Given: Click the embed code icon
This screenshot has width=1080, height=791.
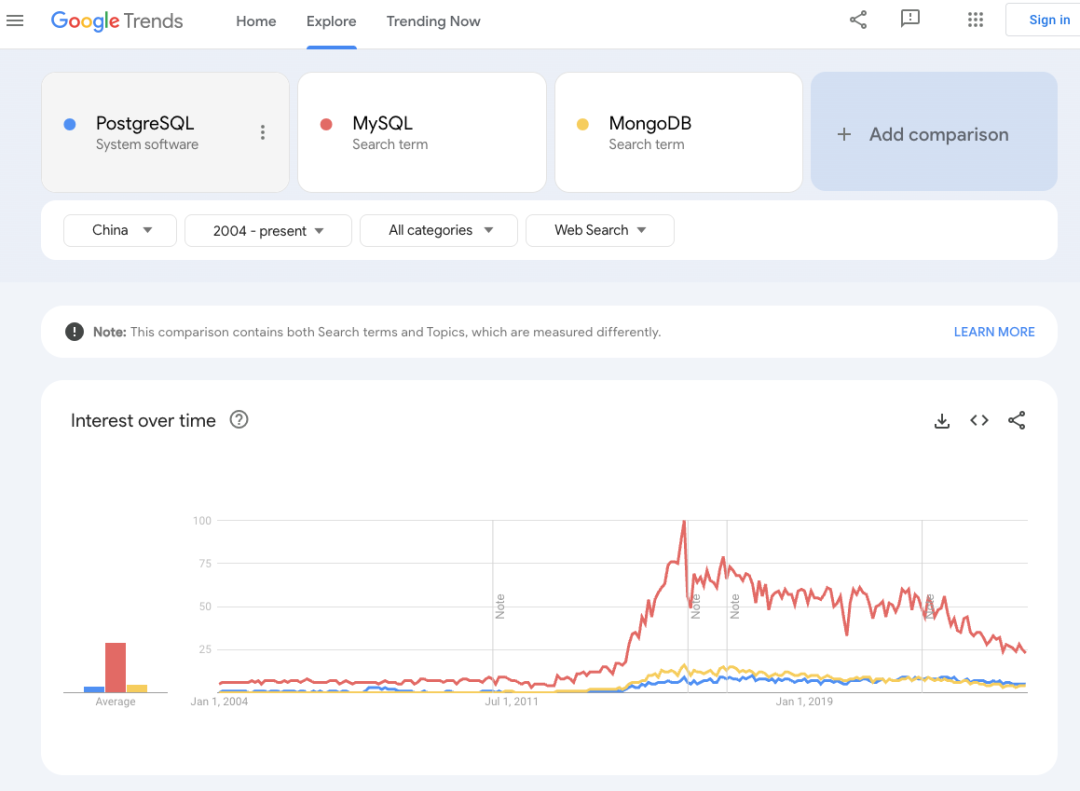Looking at the screenshot, I should pos(979,421).
